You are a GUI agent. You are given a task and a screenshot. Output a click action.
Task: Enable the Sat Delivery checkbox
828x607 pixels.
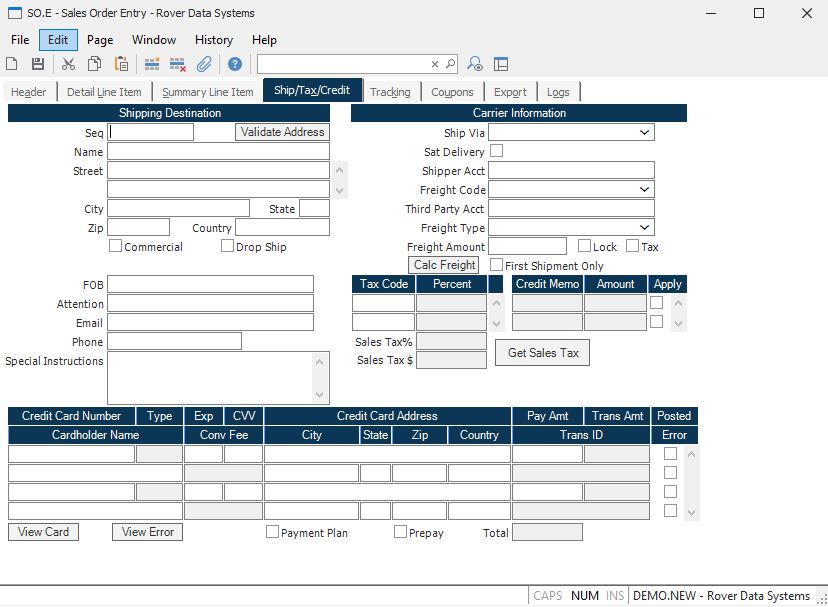(x=496, y=151)
